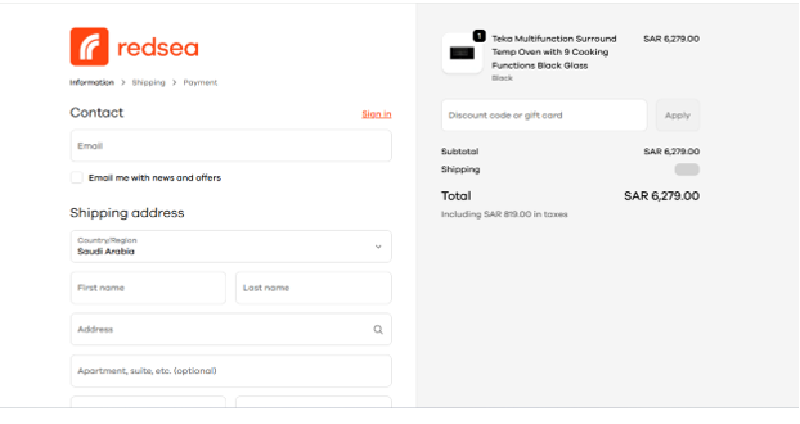Click the redsea wordmark text
The image size is (800, 424).
[157, 48]
